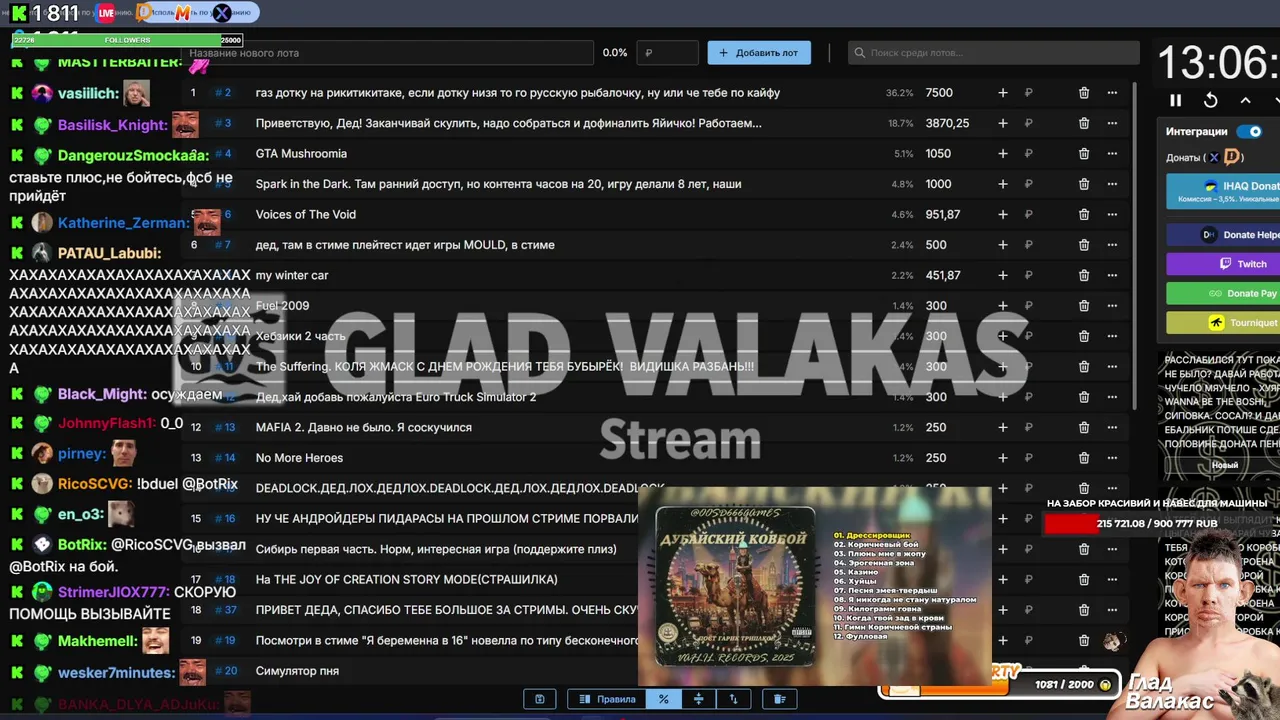Click the Дубайский ковбой album cover
Image resolution: width=1280 pixels, height=720 pixels.
[x=735, y=587]
